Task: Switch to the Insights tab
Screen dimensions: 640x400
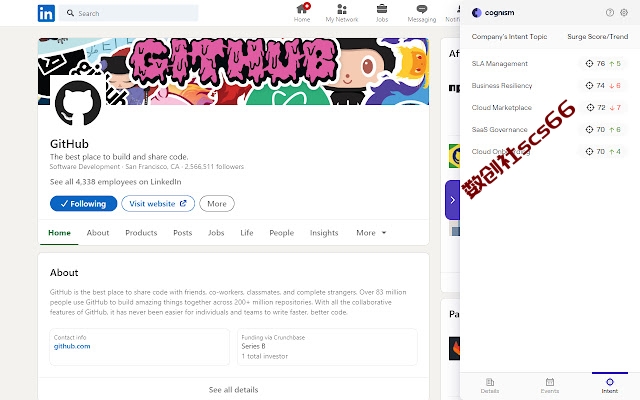Action: point(324,233)
